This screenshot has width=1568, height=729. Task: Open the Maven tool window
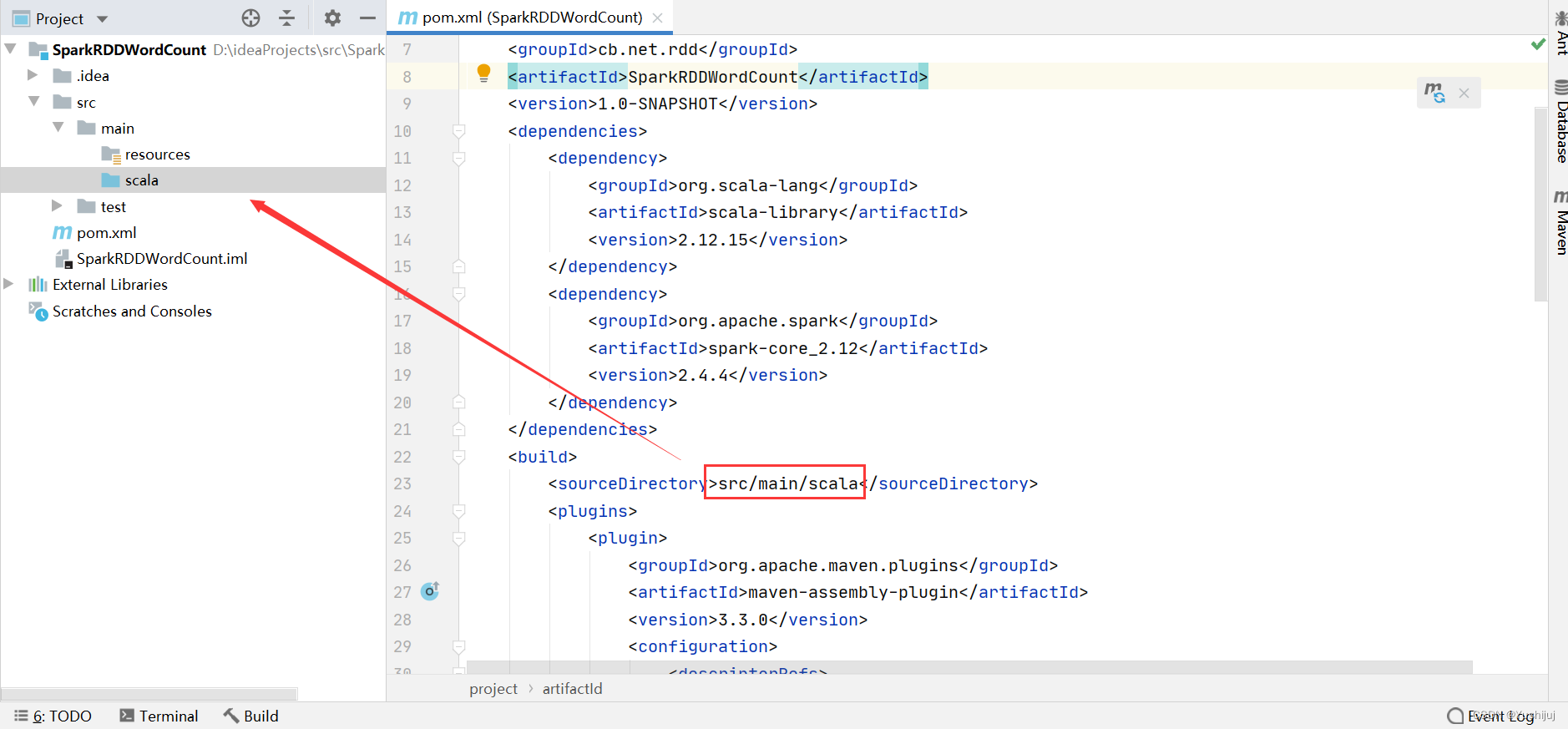[x=1560, y=221]
